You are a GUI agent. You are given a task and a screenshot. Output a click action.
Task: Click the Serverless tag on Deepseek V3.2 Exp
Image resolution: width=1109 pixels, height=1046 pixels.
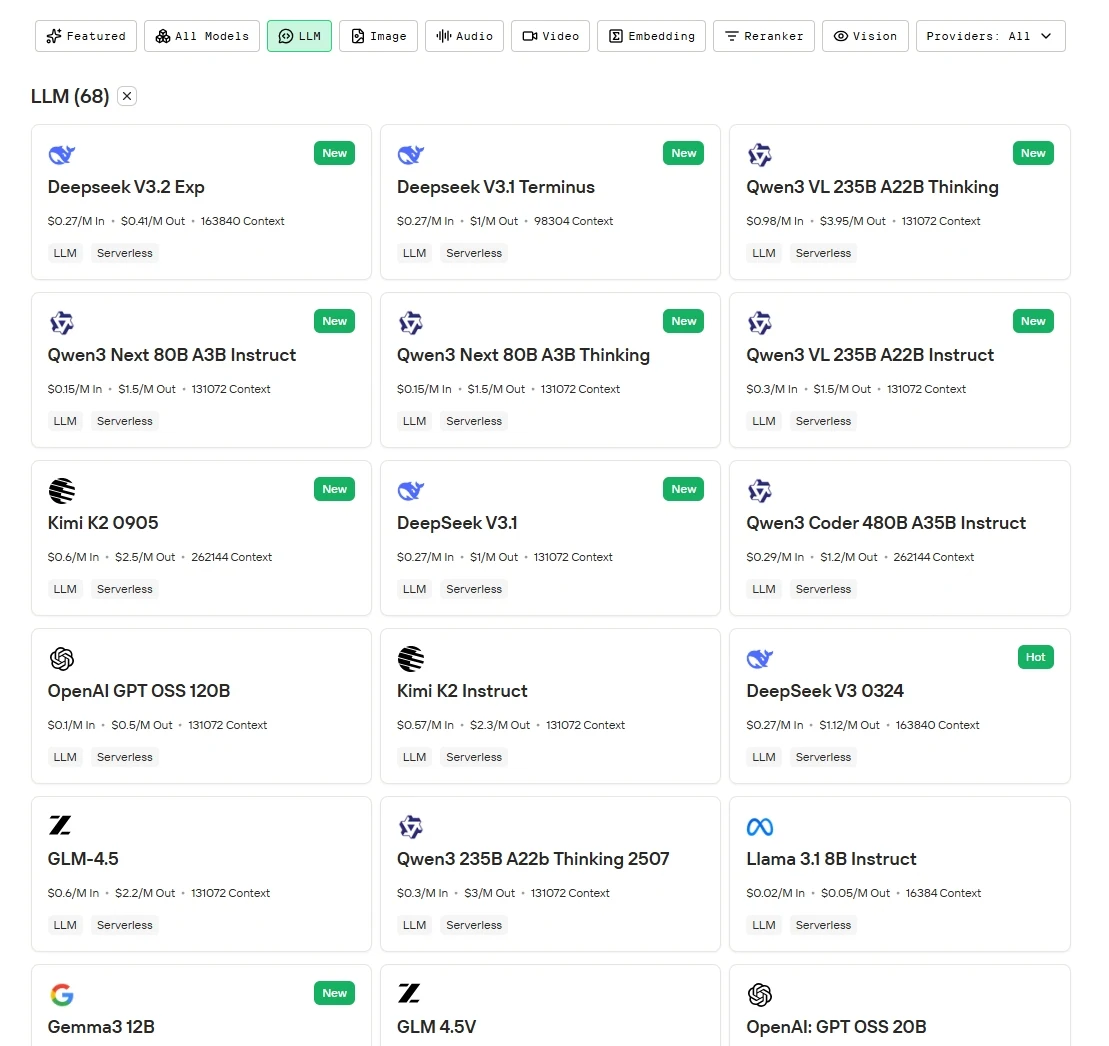tap(124, 253)
